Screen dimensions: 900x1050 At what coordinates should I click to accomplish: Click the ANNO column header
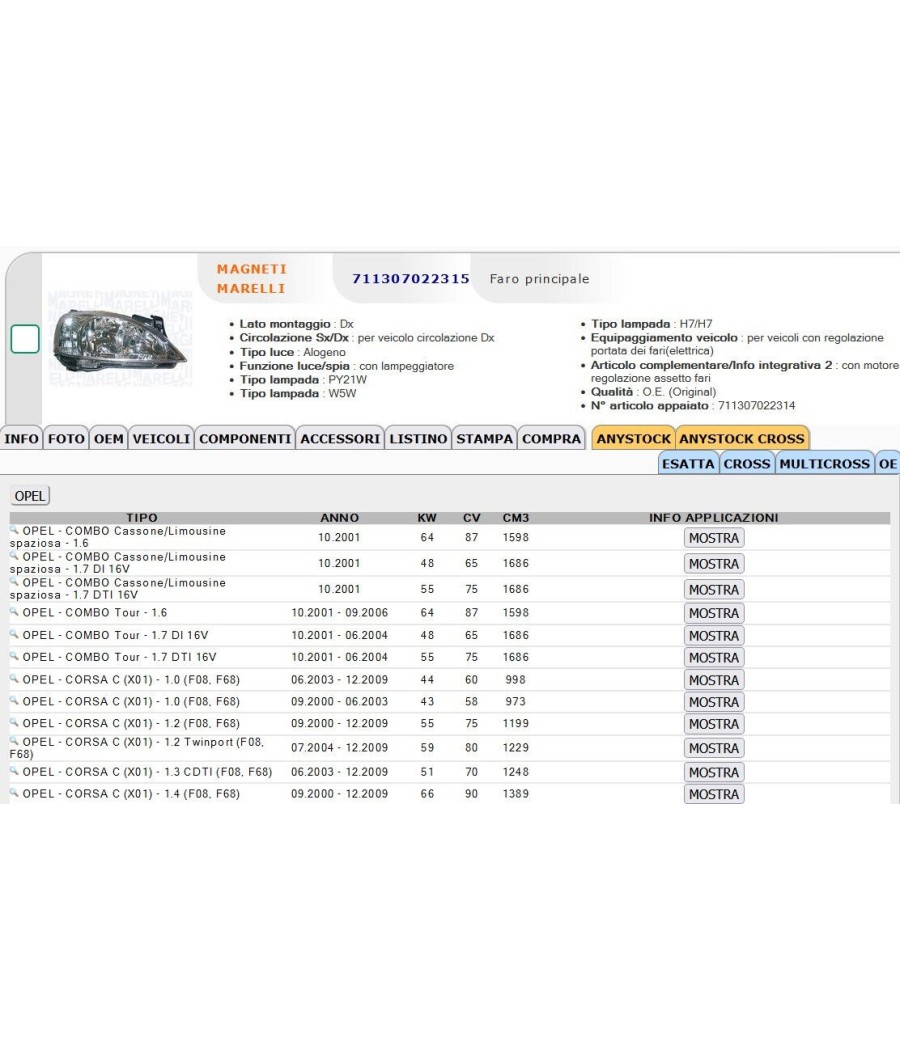(340, 518)
